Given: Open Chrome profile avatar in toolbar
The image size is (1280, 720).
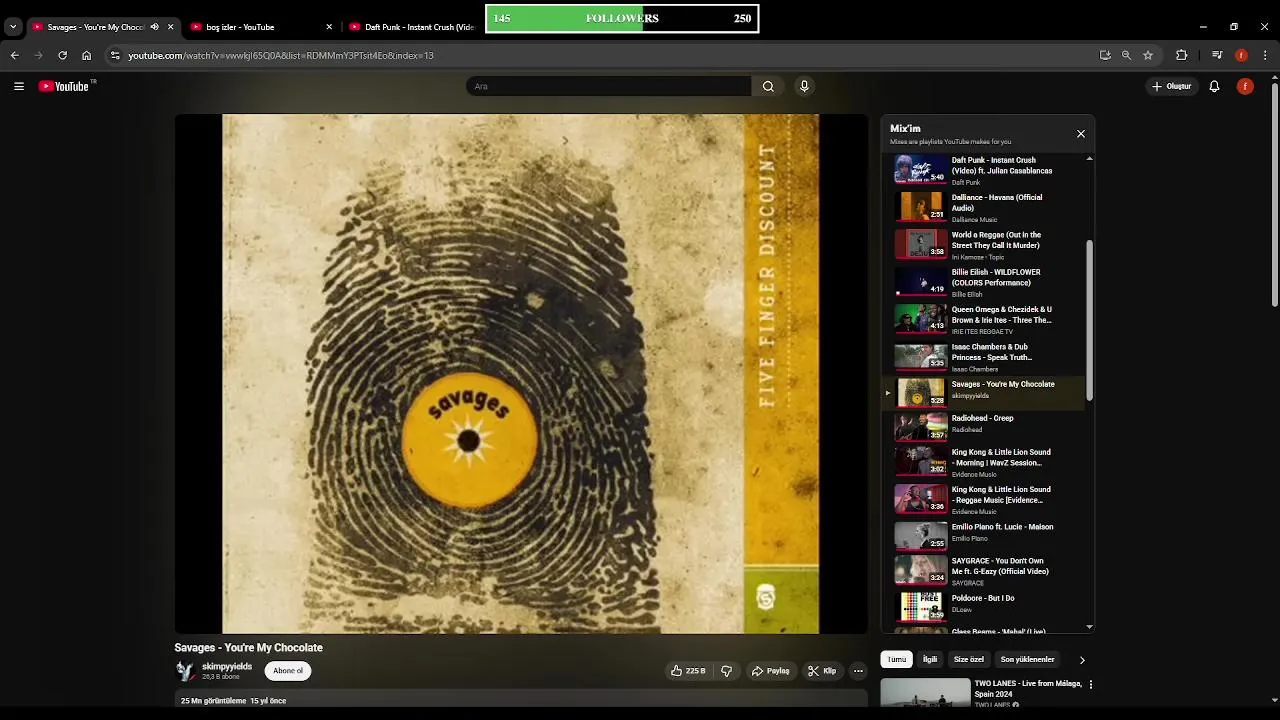Looking at the screenshot, I should point(1241,55).
